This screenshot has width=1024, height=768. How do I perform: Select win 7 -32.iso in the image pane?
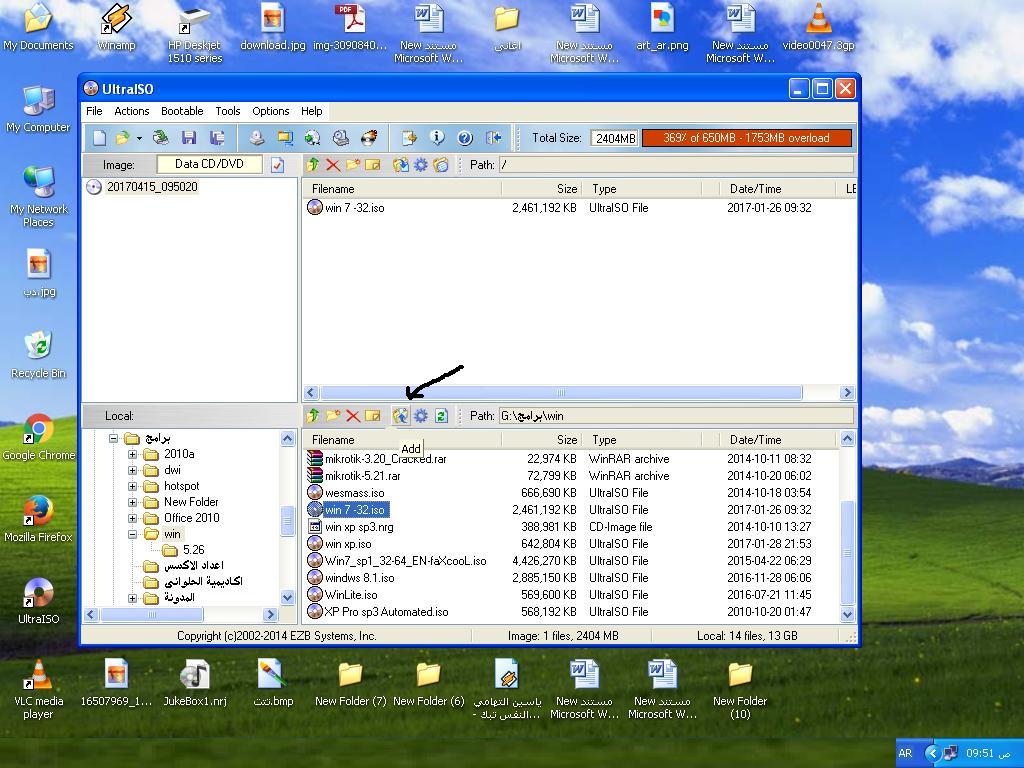[355, 208]
